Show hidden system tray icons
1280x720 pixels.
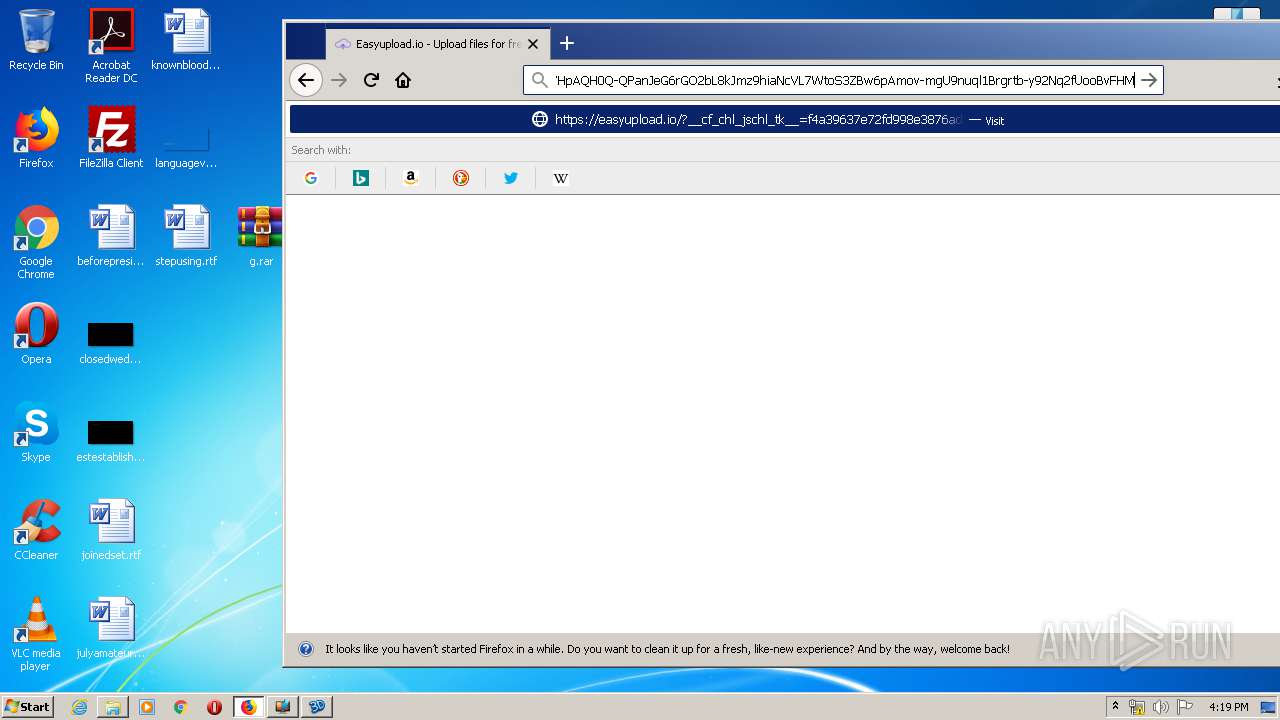tap(1115, 706)
